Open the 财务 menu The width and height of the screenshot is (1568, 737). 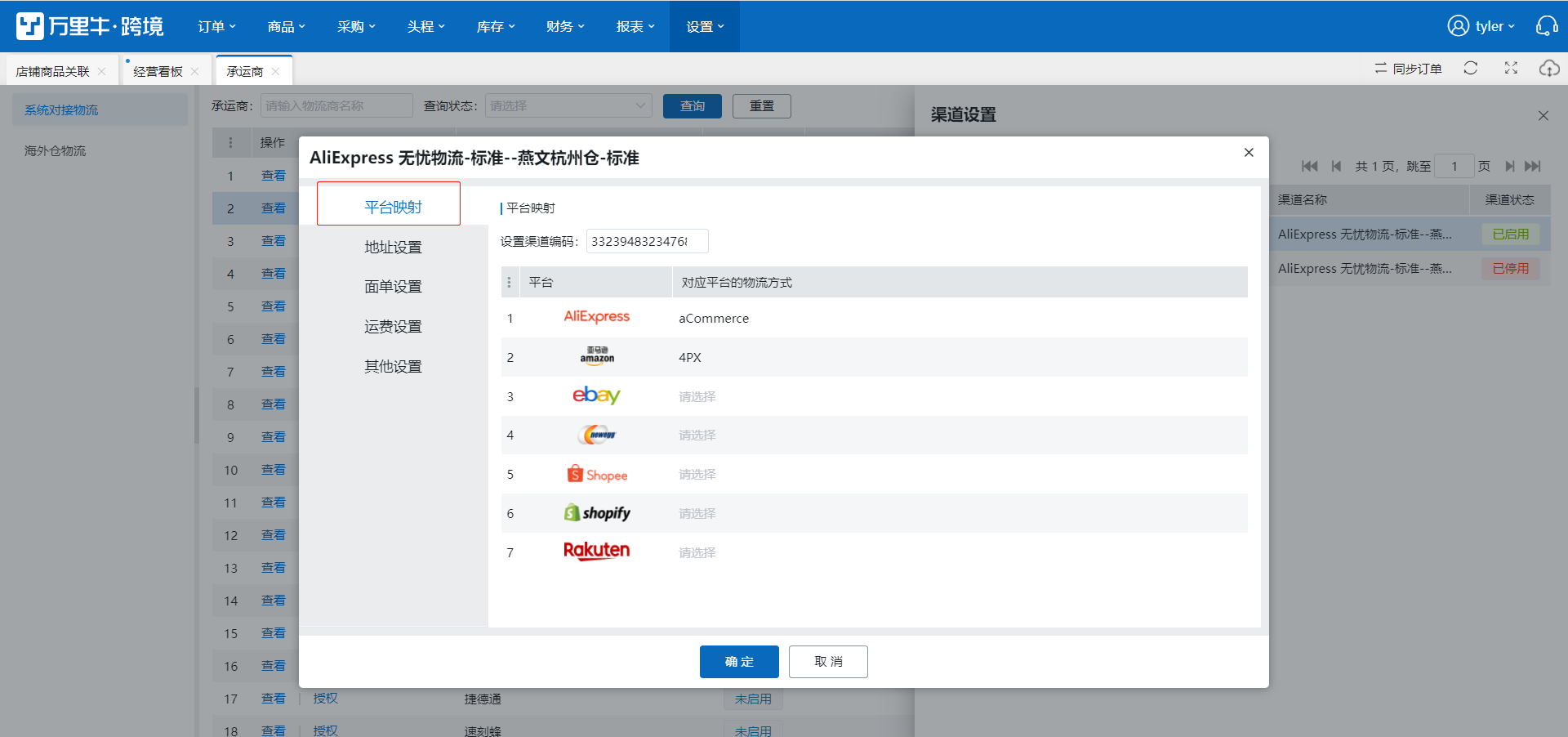click(565, 26)
